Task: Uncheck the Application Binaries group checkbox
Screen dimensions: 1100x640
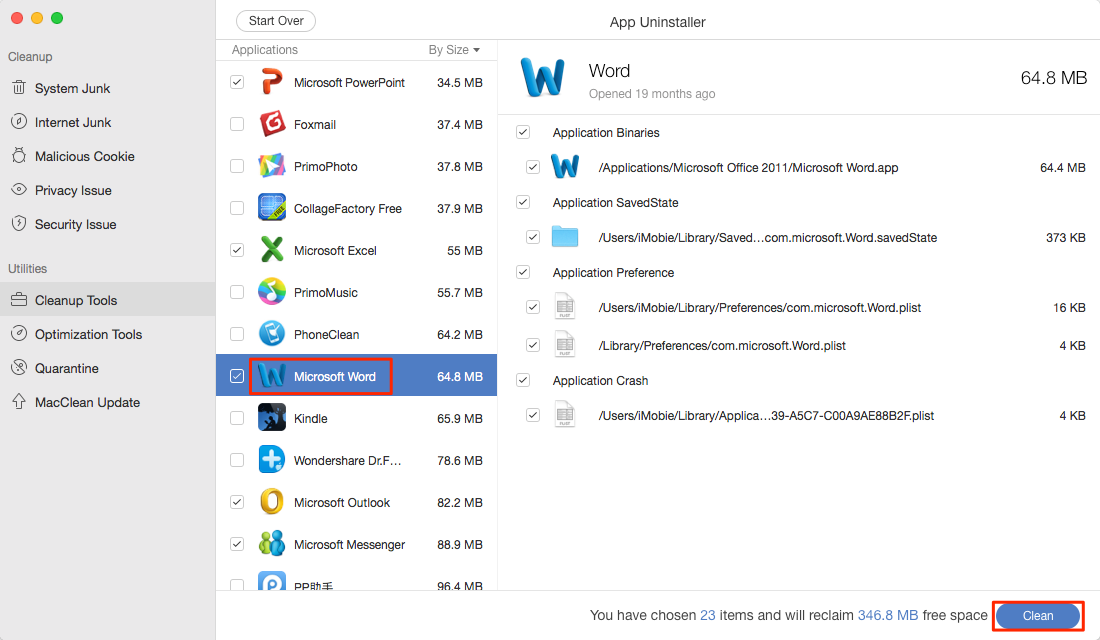Action: [523, 132]
